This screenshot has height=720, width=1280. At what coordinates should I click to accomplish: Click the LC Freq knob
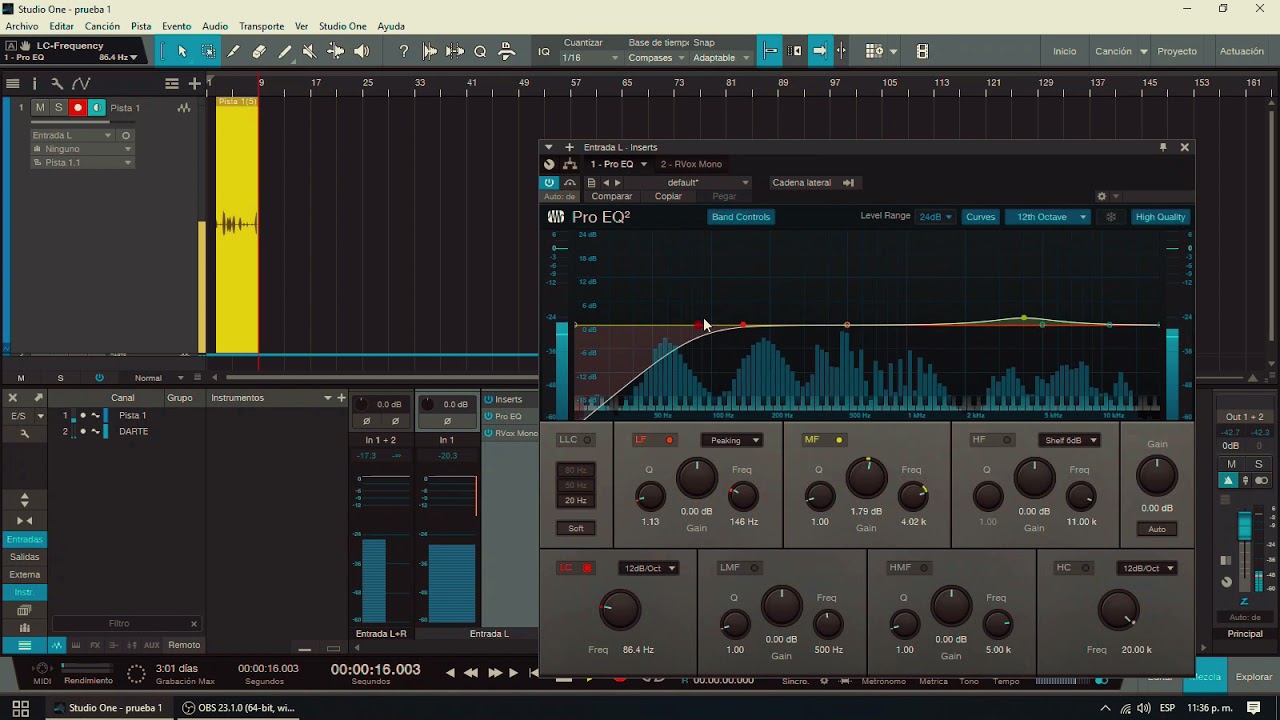(620, 609)
